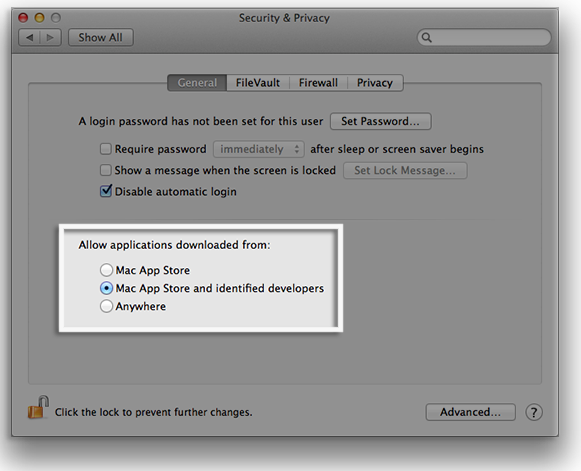The width and height of the screenshot is (581, 471).
Task: Click the 'Allow applications downloaded from:' label
Action: [x=175, y=245]
